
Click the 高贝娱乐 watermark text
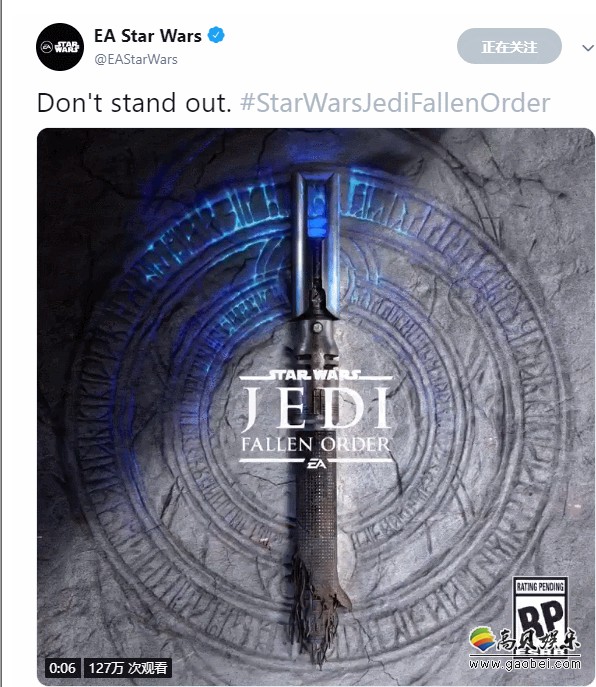[x=539, y=640]
